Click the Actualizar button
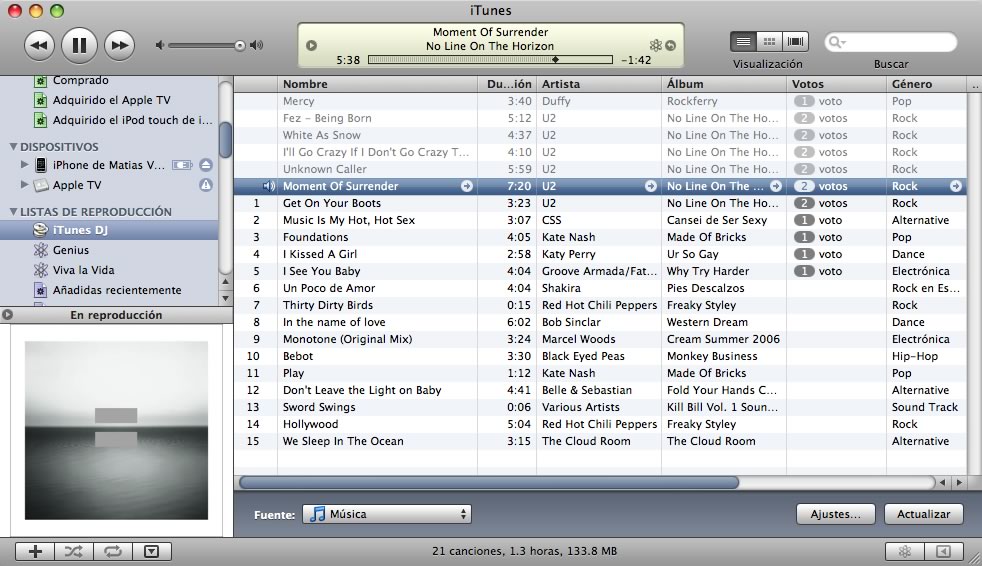The height and width of the screenshot is (566, 982). tap(924, 514)
